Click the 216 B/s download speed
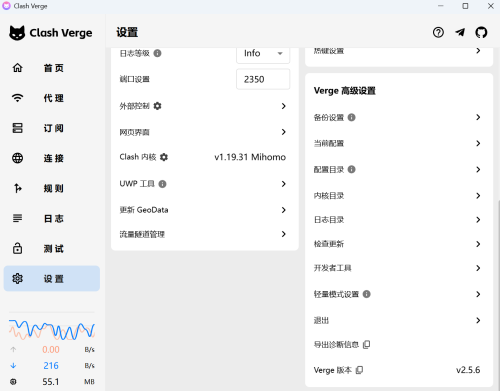 (x=51, y=366)
